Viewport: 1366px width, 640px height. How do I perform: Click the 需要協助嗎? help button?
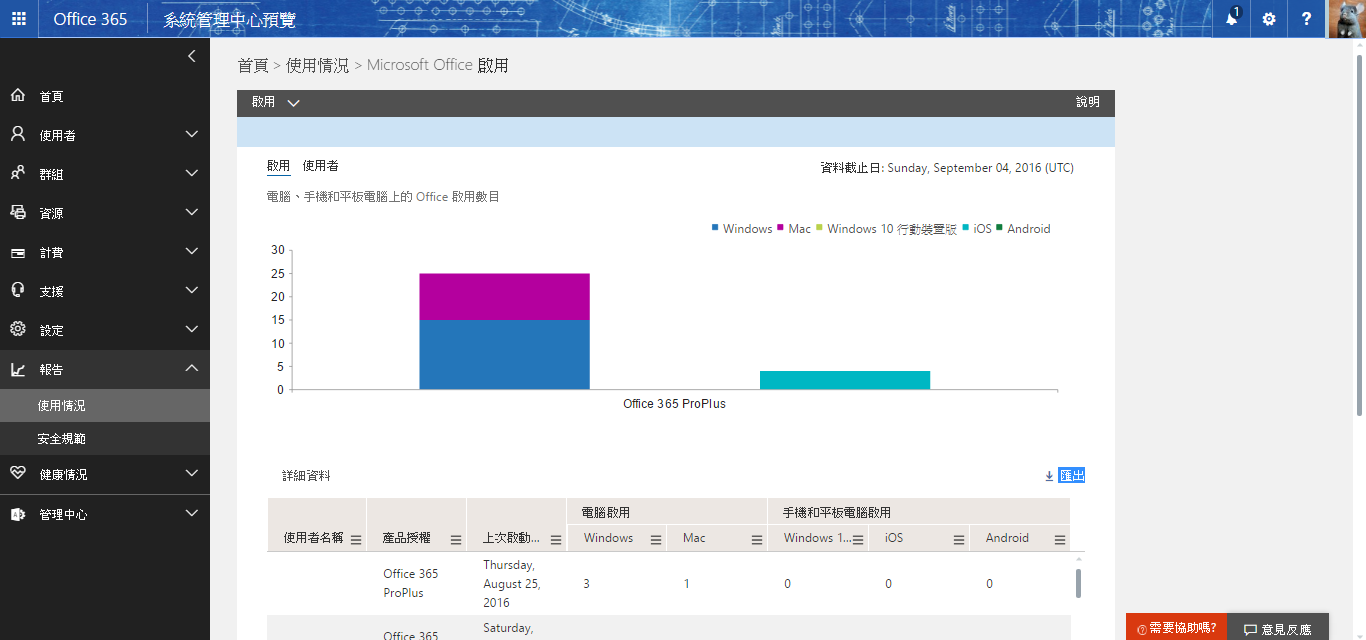click(x=1177, y=627)
